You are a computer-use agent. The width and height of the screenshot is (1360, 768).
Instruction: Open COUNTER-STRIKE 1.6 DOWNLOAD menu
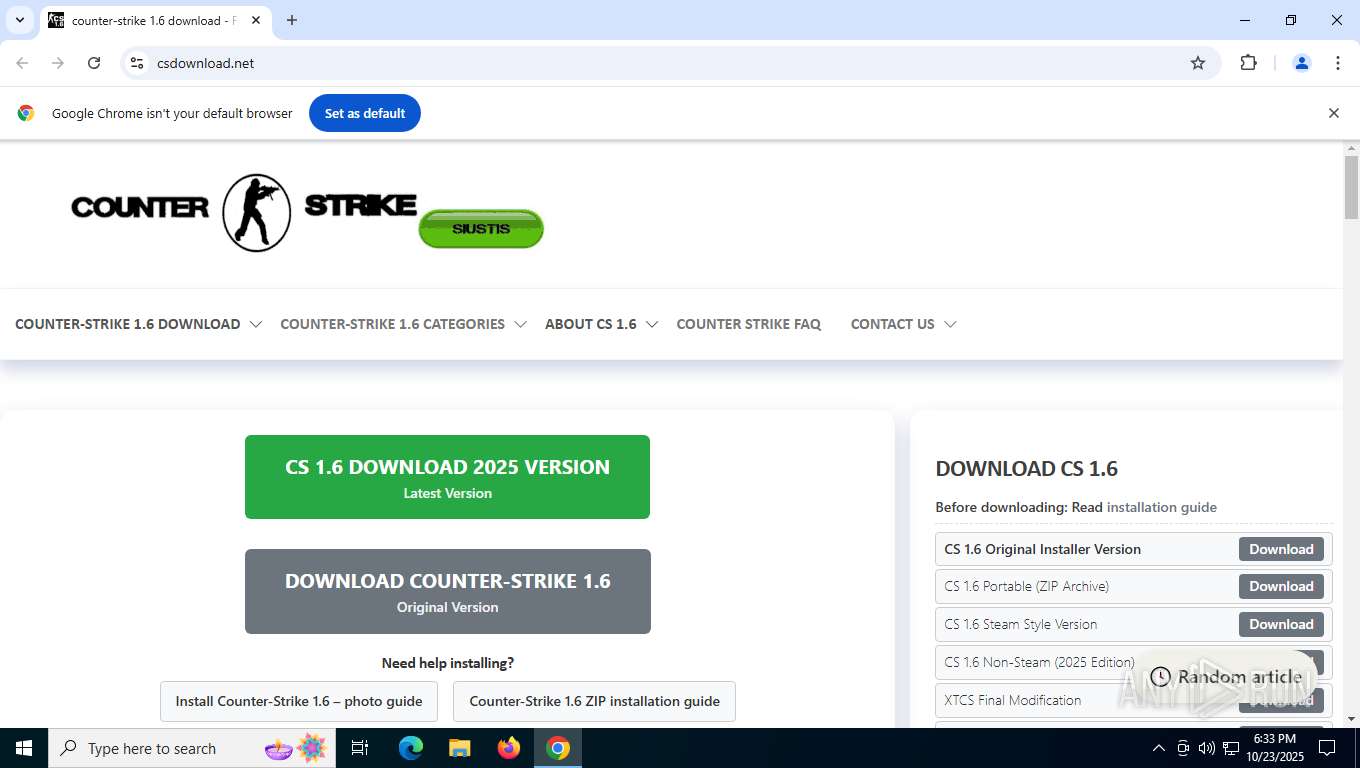[128, 324]
